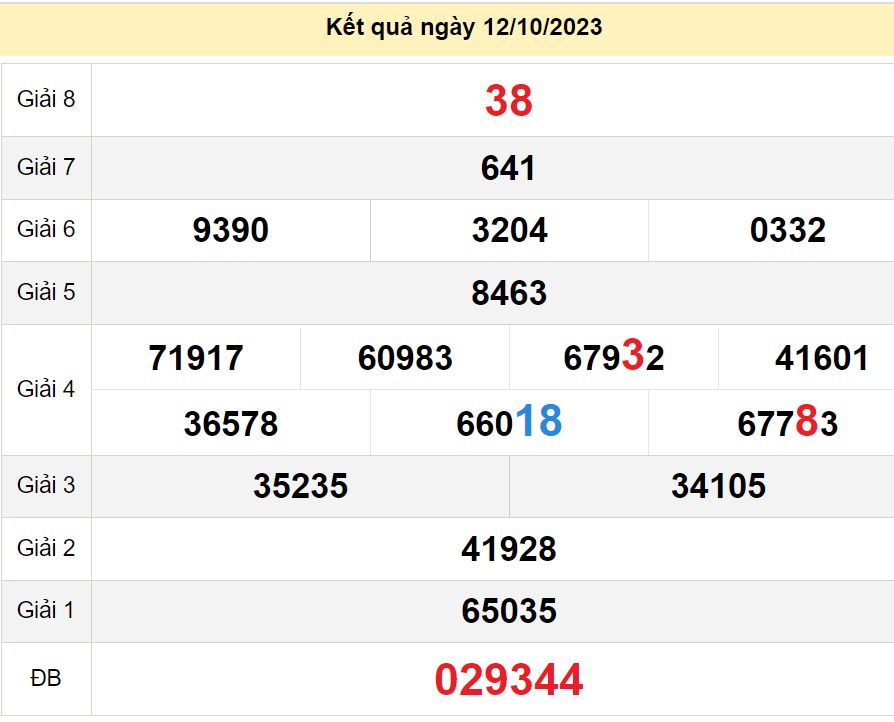Click Giải 4 number 41601

click(x=821, y=358)
